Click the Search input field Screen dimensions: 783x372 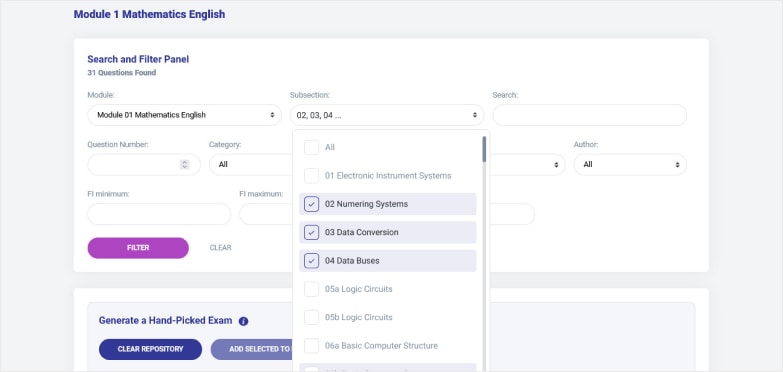(590, 115)
